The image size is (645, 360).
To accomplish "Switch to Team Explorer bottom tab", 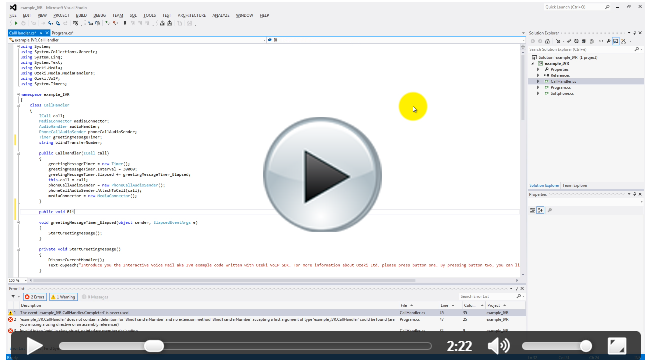I will [x=575, y=186].
